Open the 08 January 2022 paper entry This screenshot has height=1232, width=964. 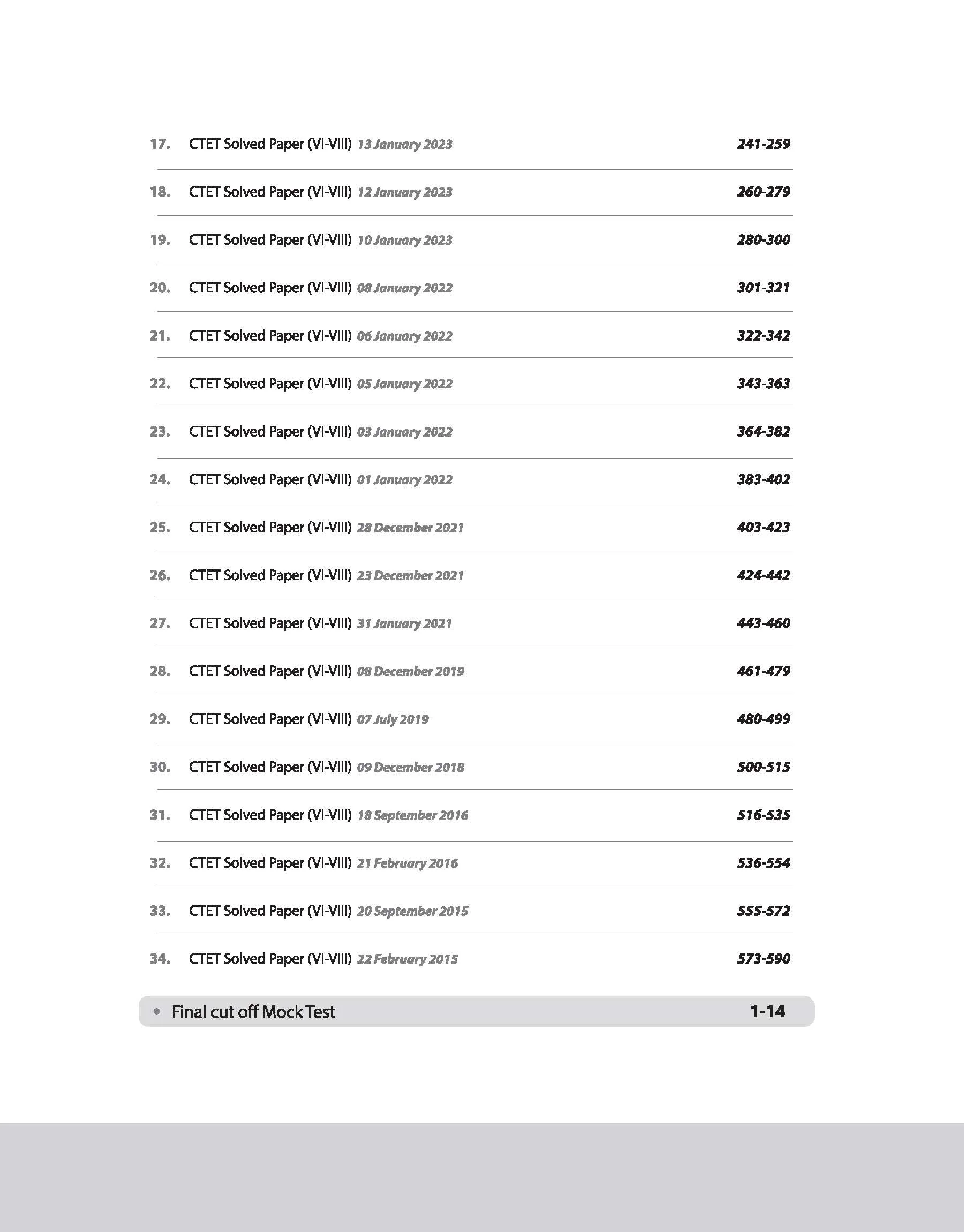tap(320, 288)
